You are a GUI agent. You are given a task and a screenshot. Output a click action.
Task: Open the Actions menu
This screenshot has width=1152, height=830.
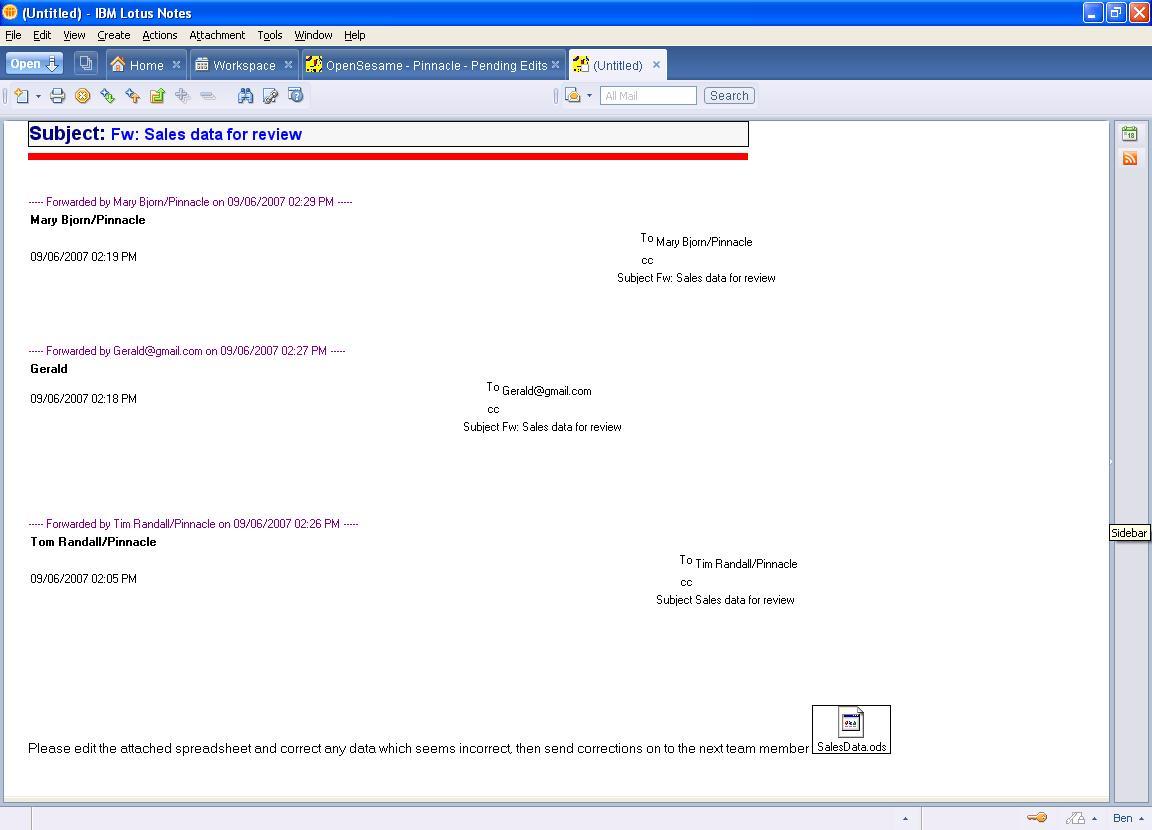[x=159, y=35]
